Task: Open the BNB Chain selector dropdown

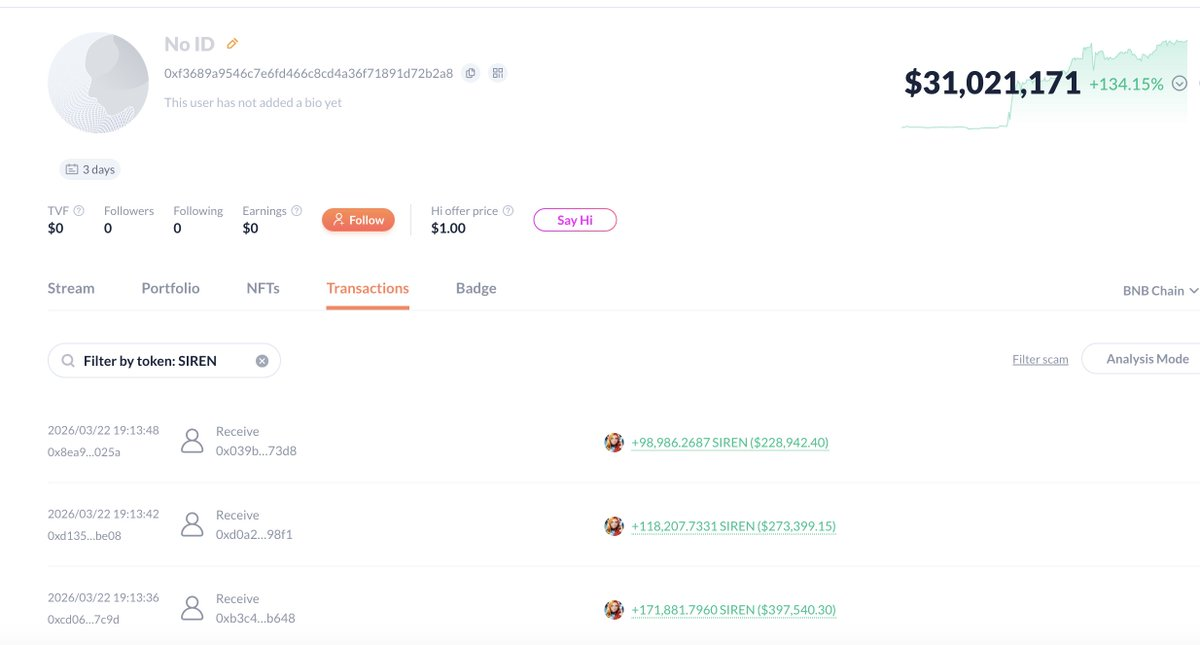Action: (x=1160, y=291)
